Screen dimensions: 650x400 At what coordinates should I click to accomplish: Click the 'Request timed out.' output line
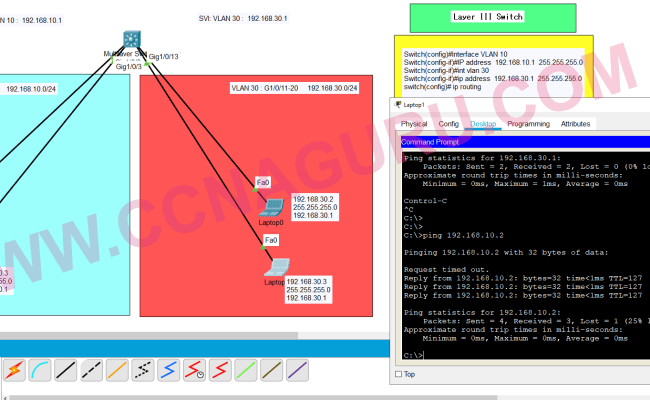point(446,269)
